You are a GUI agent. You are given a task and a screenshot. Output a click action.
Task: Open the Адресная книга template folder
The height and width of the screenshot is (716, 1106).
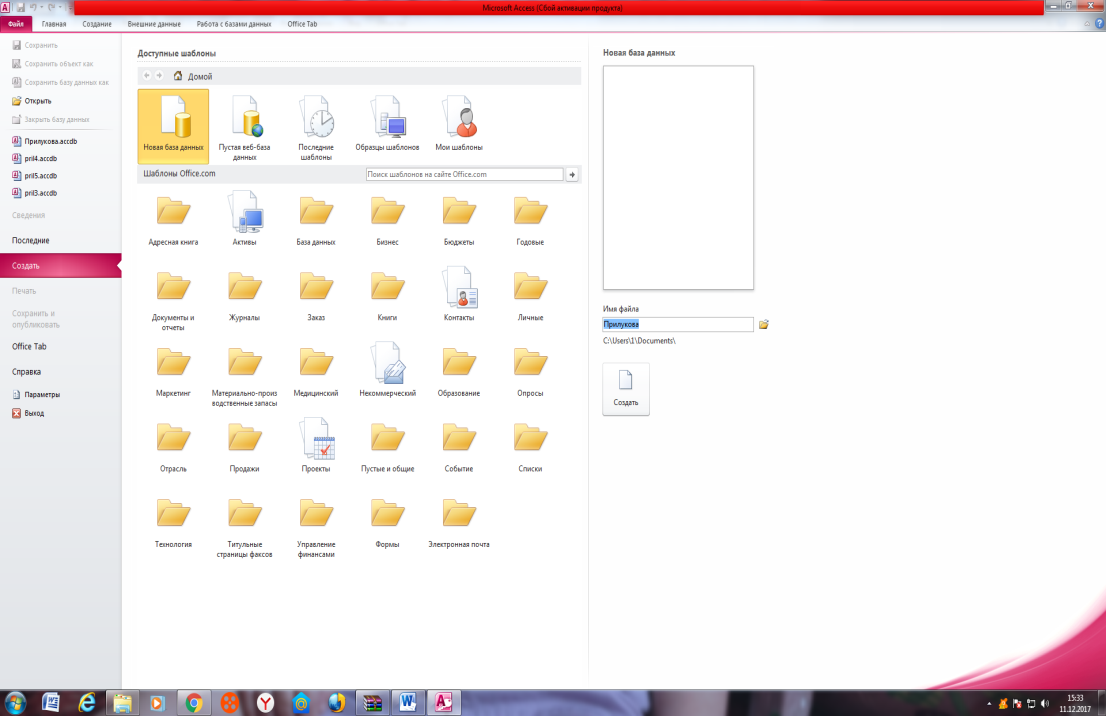[x=174, y=220]
